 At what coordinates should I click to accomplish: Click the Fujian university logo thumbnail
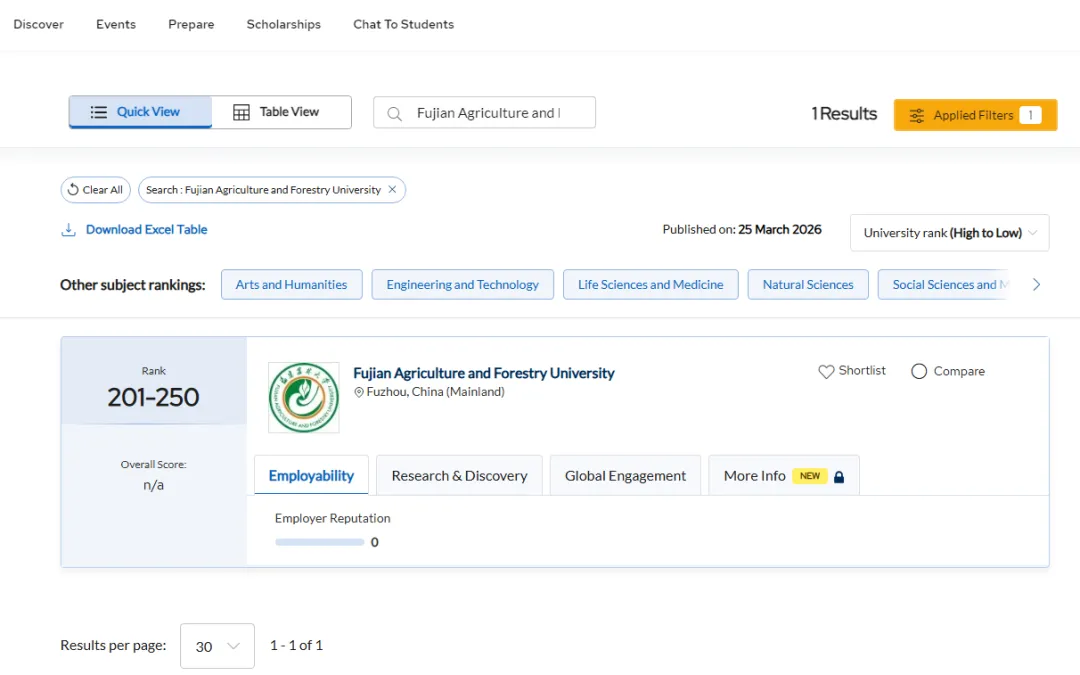304,397
